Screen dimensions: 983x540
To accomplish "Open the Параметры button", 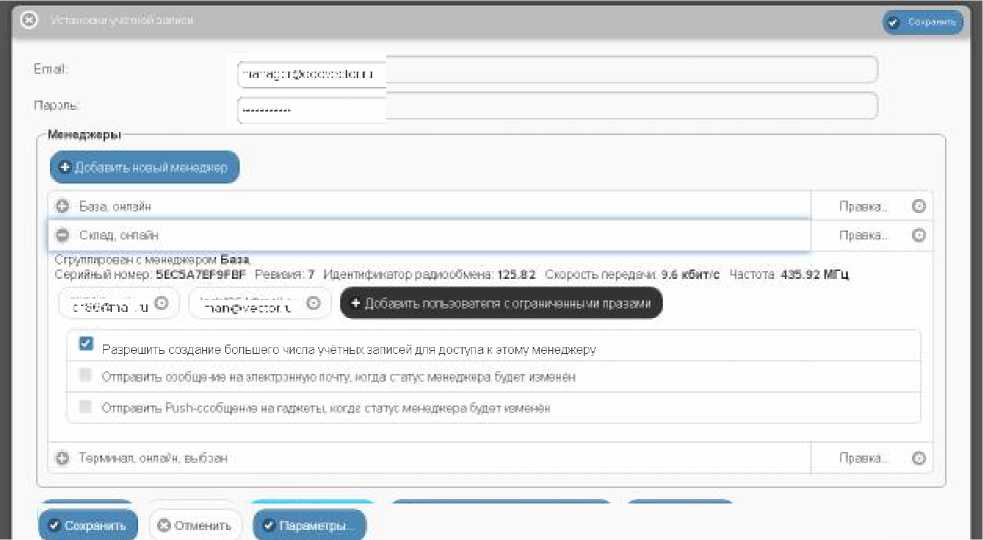I will 309,526.
